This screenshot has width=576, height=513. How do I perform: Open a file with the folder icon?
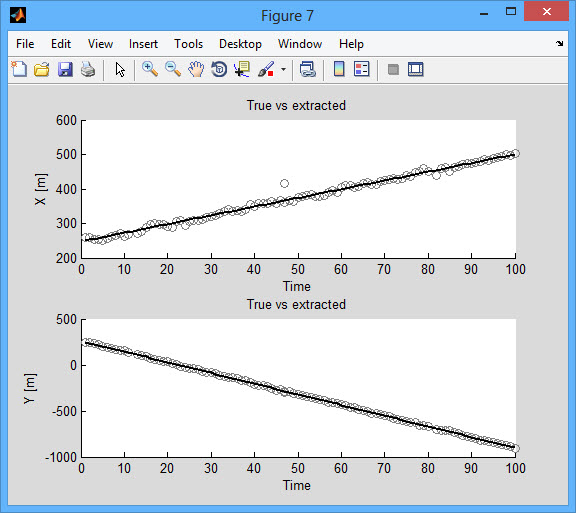(x=42, y=69)
